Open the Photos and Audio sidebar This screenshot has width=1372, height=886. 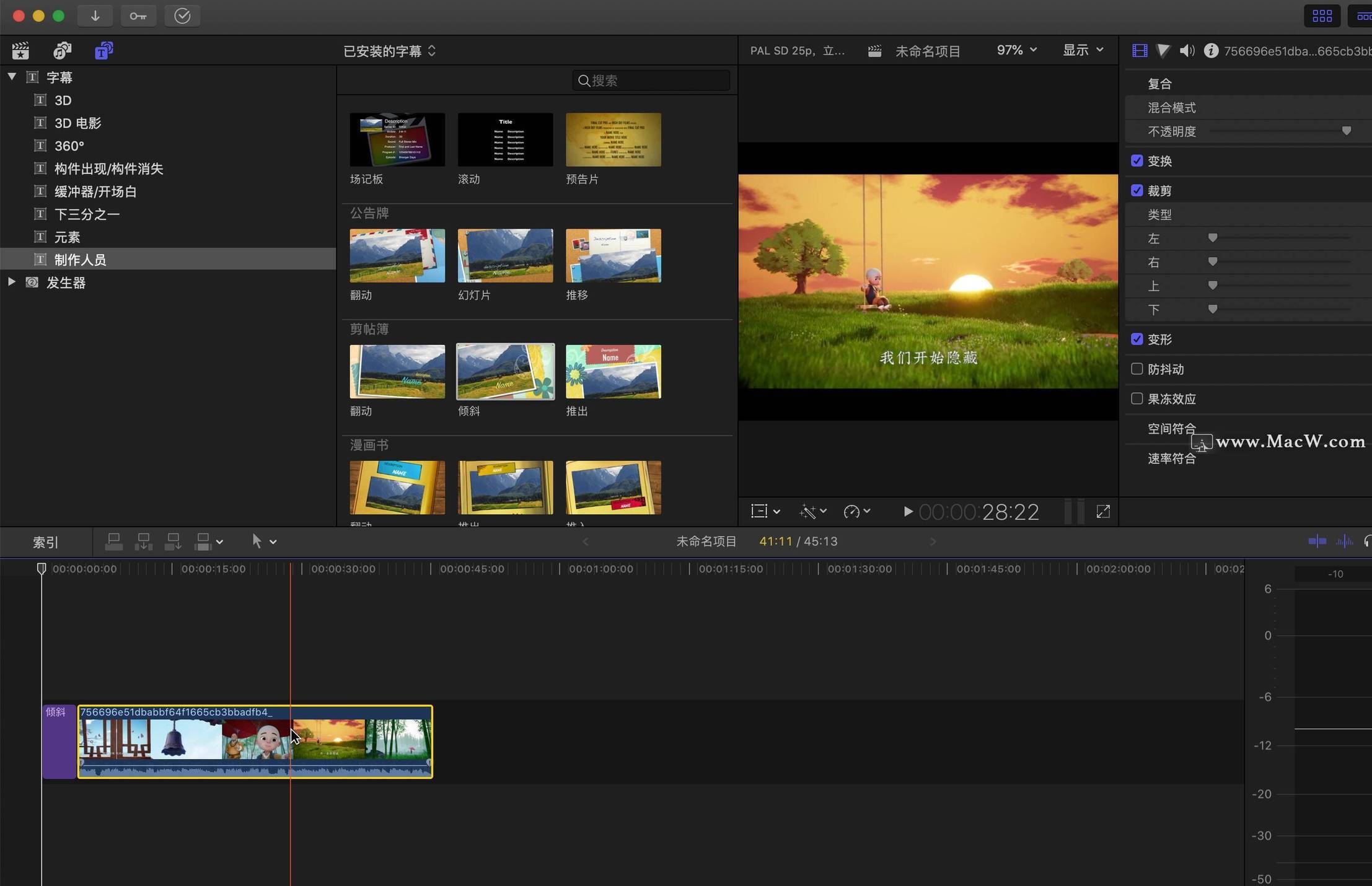pyautogui.click(x=62, y=51)
